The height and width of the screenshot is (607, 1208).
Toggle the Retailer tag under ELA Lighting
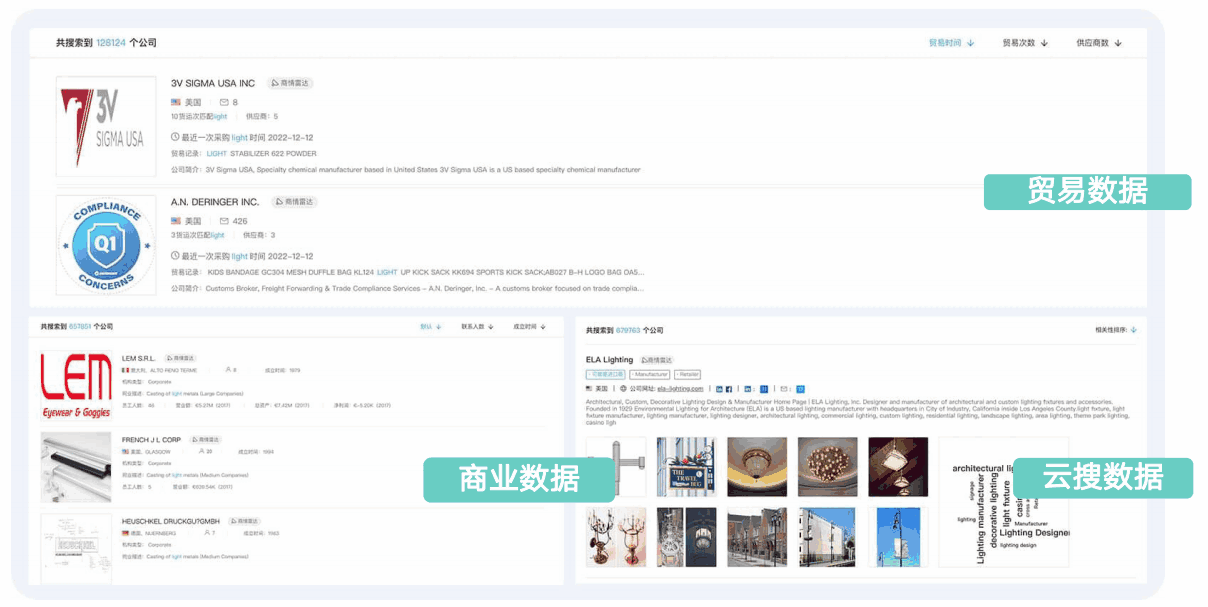pyautogui.click(x=688, y=374)
